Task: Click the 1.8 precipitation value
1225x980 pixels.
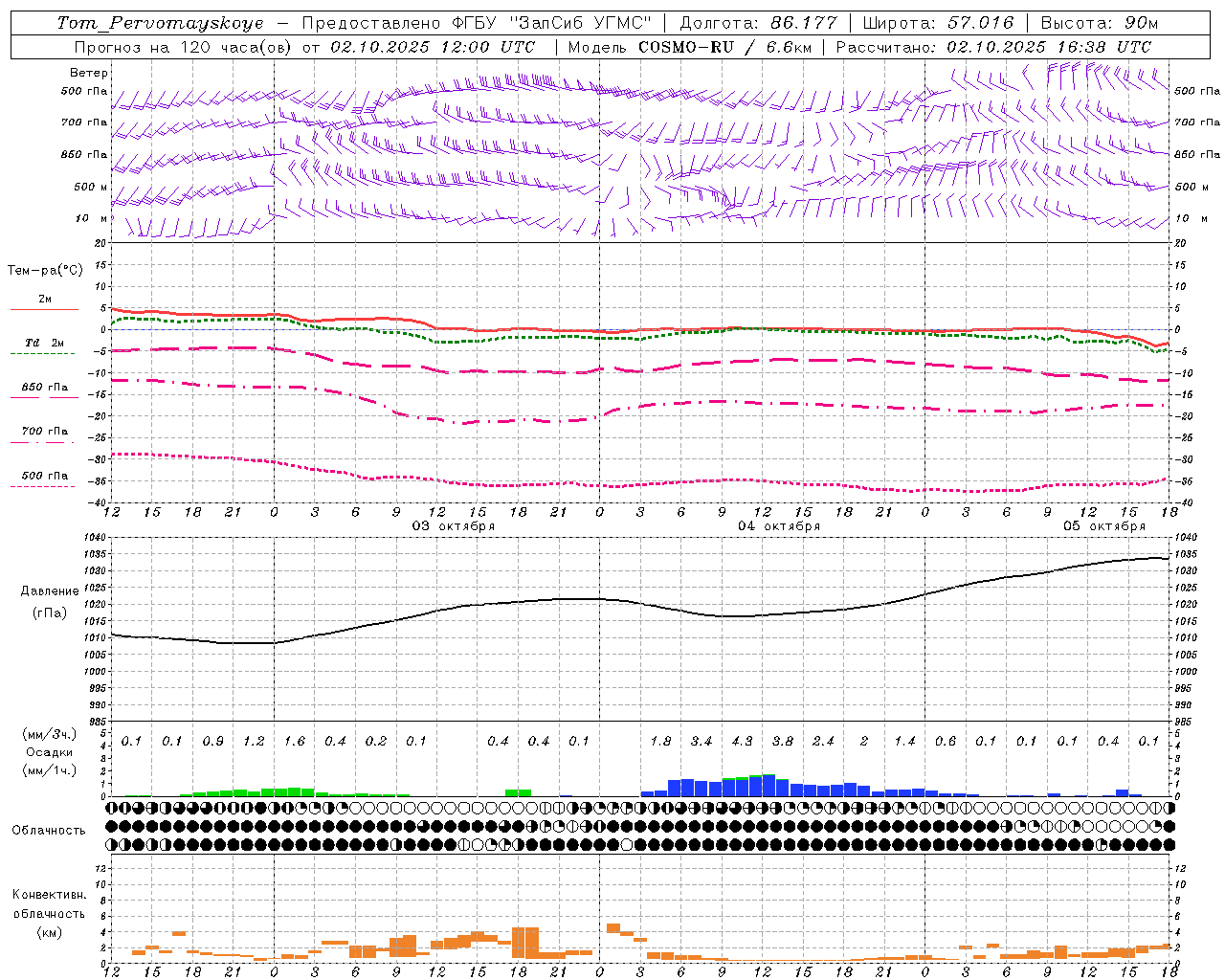Action: tap(660, 742)
